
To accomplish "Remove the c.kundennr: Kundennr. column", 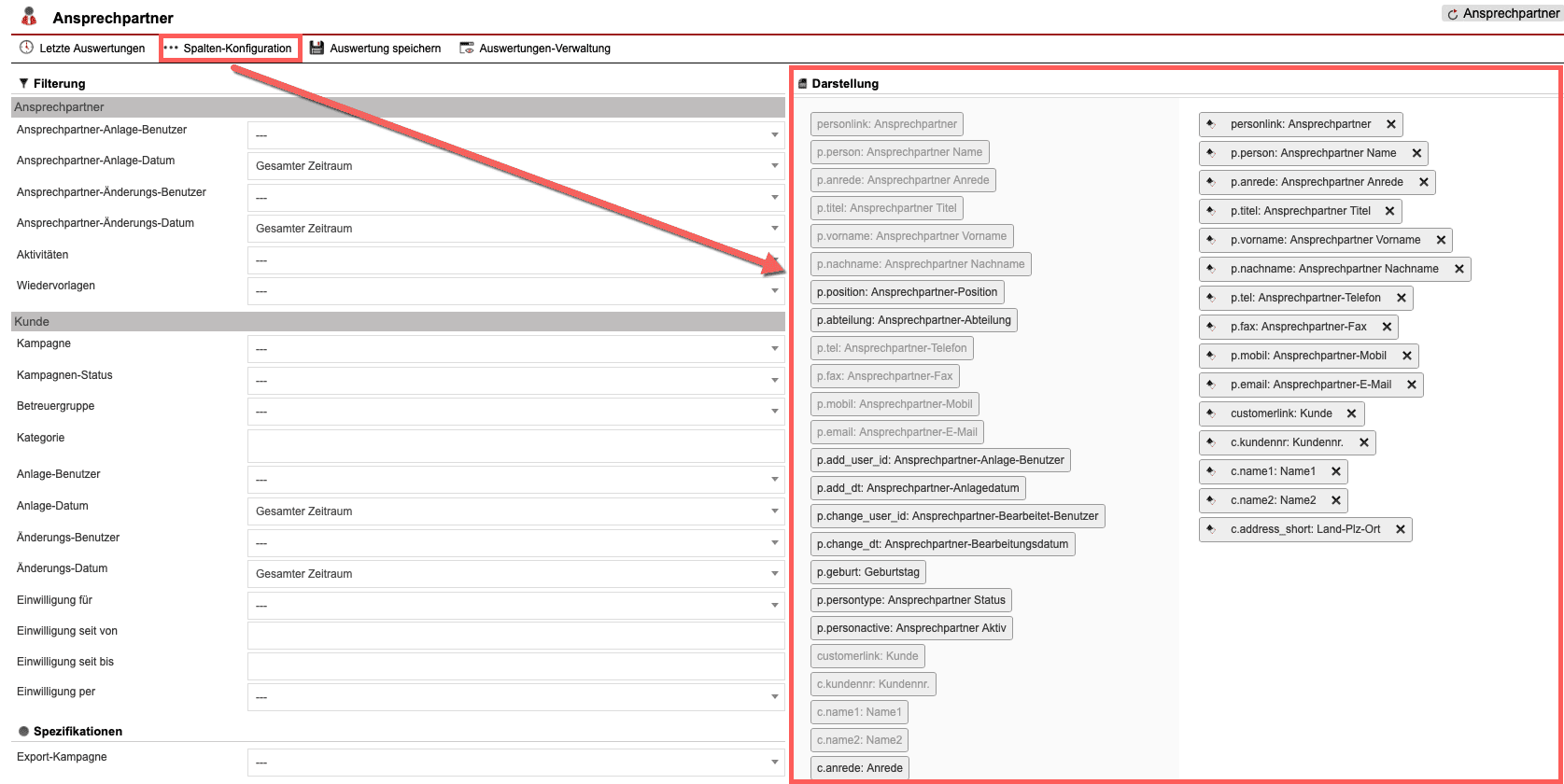I will point(1364,442).
